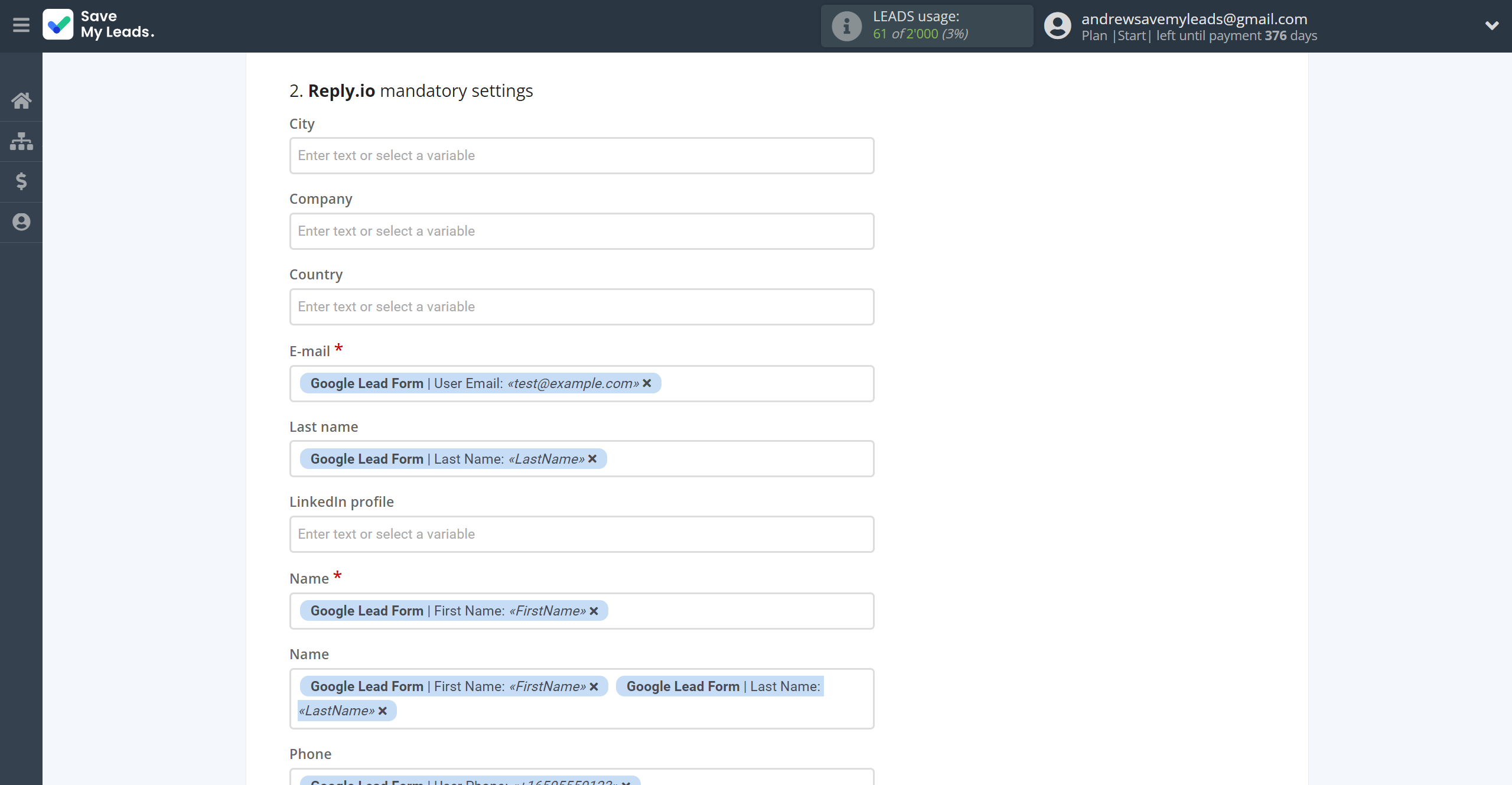The image size is (1512, 785).
Task: Remove First Name tag in second Name field
Action: 594,686
